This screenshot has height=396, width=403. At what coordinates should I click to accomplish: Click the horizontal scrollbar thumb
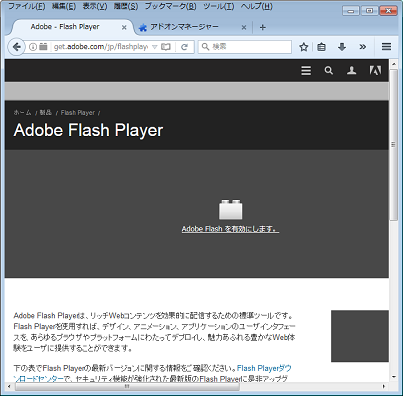(127, 387)
